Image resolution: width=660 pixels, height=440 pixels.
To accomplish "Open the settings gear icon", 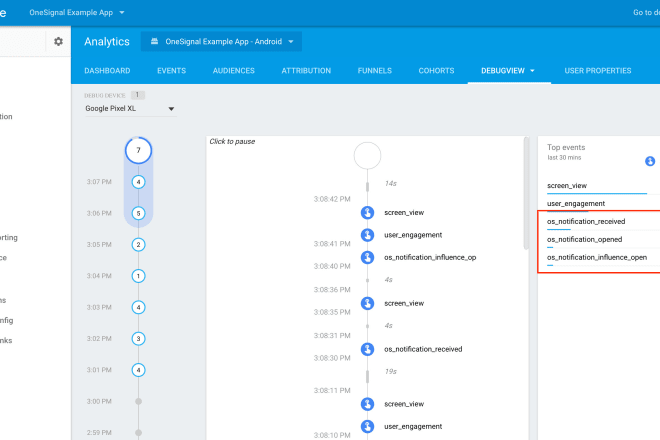I will [x=59, y=41].
